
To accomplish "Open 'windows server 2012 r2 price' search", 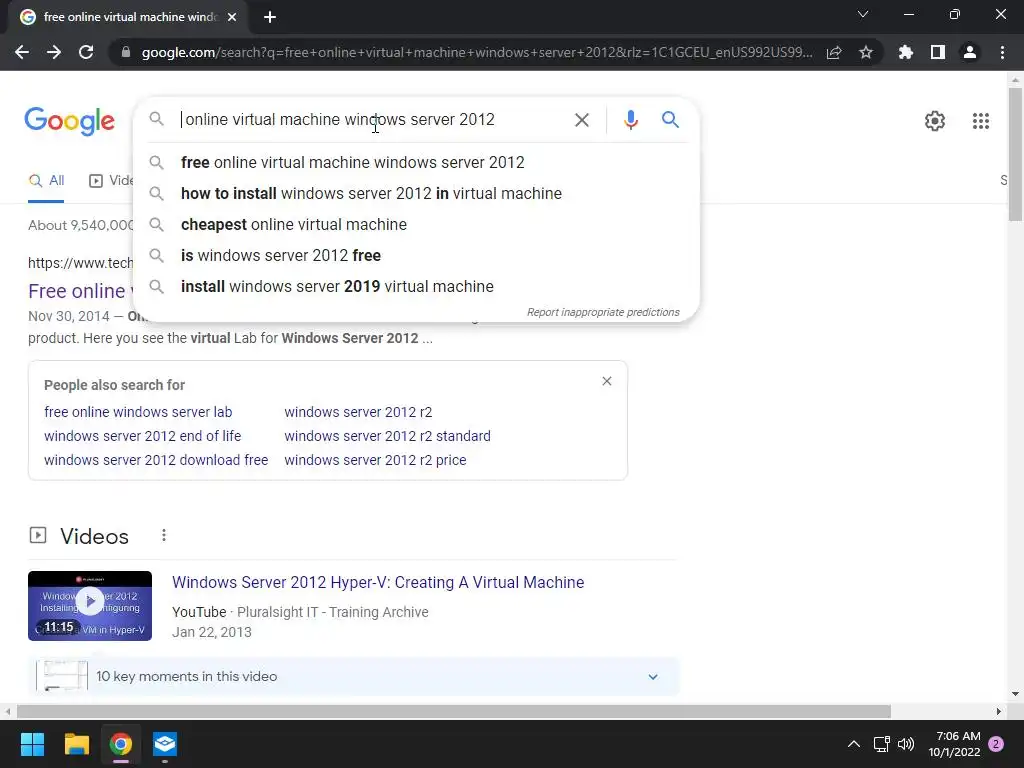I will [x=375, y=460].
